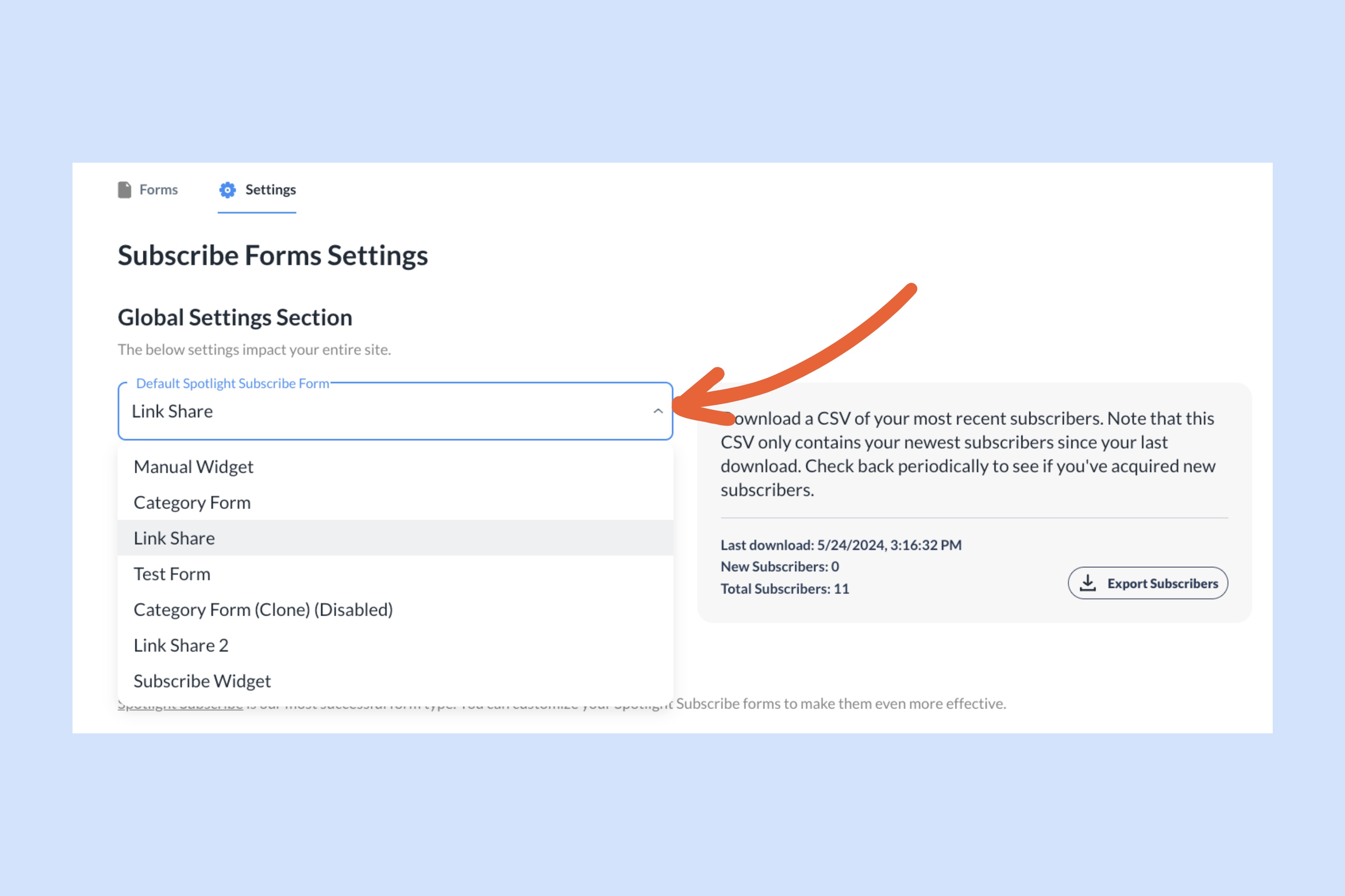Switch to the Forms tab
Image resolution: width=1345 pixels, height=896 pixels.
pos(158,189)
